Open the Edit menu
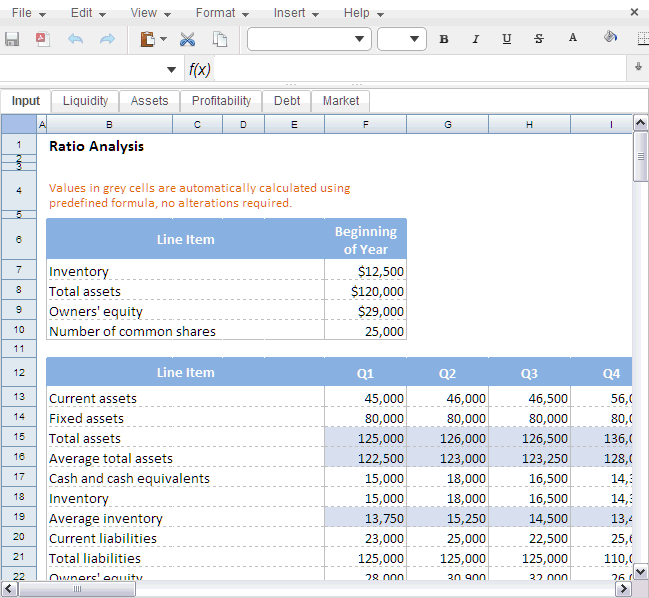Viewport: 649px width, 598px height. (88, 13)
